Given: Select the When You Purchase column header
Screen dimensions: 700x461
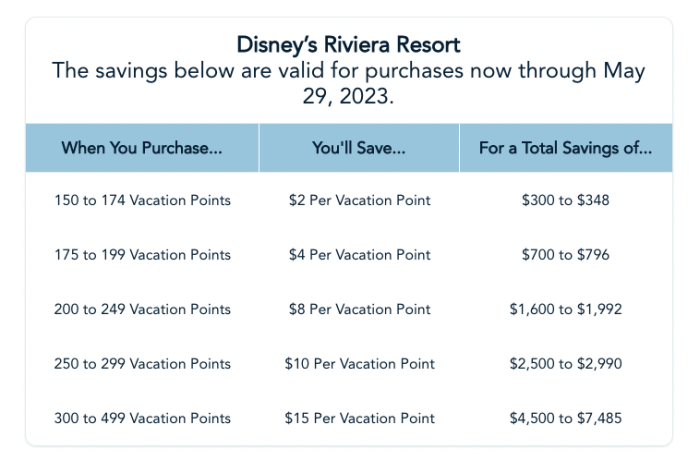Looking at the screenshot, I should pyautogui.click(x=142, y=148).
